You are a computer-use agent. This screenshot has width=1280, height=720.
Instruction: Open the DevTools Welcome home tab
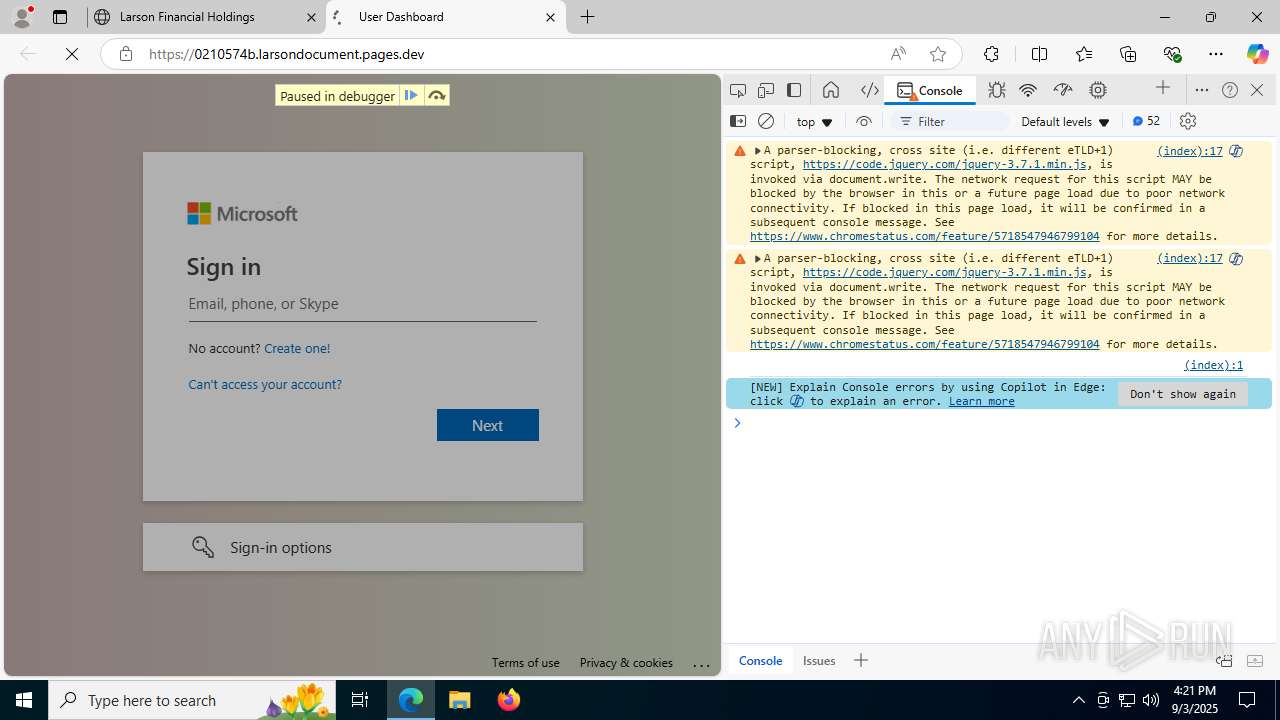[x=831, y=90]
